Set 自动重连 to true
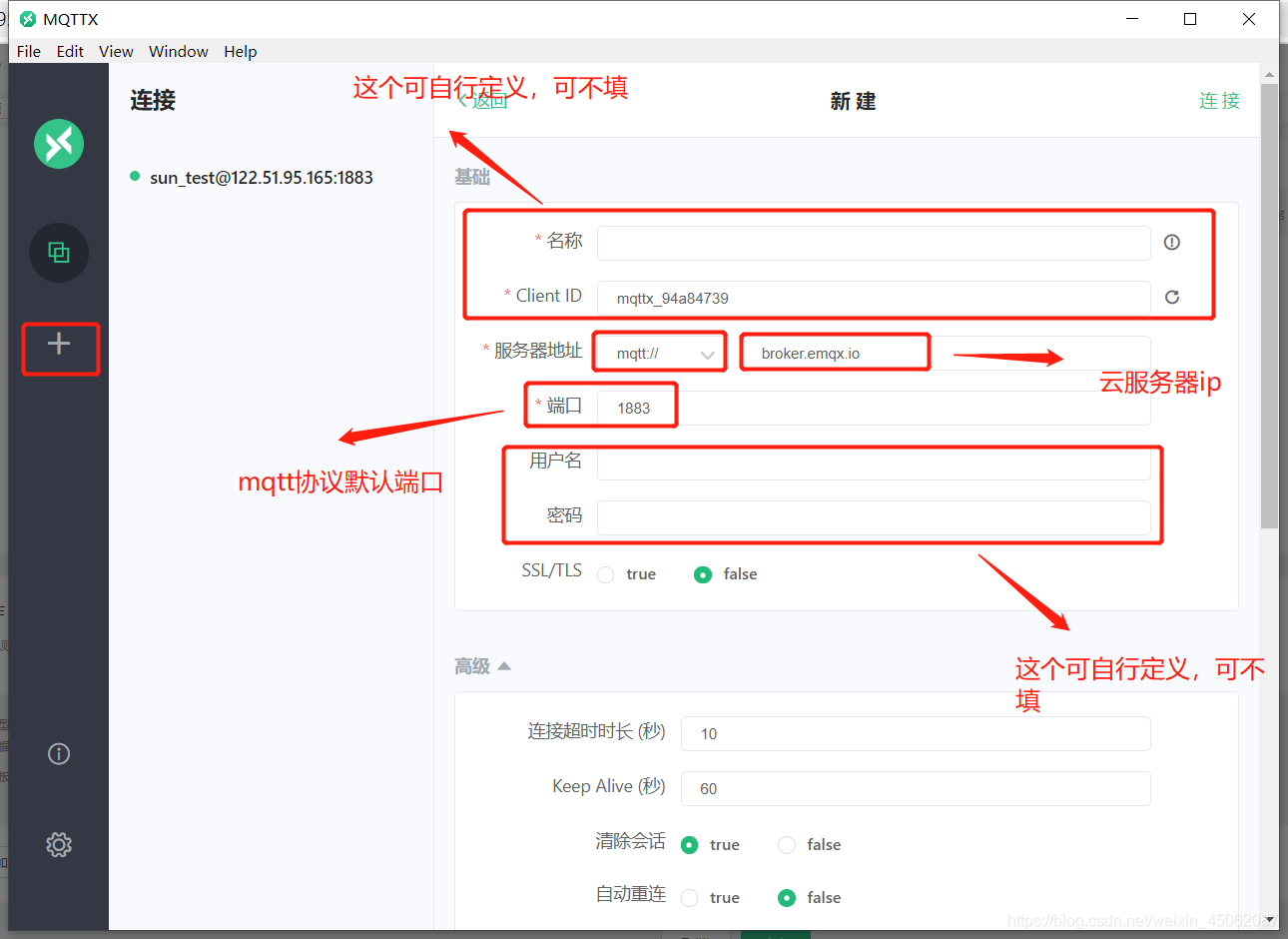This screenshot has height=939, width=1288. point(689,898)
